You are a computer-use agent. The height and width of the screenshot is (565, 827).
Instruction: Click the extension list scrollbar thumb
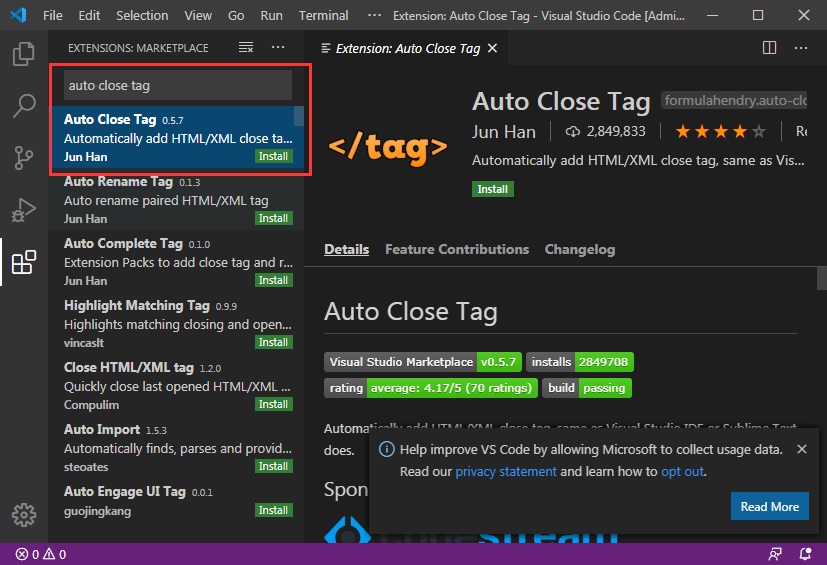pyautogui.click(x=299, y=117)
